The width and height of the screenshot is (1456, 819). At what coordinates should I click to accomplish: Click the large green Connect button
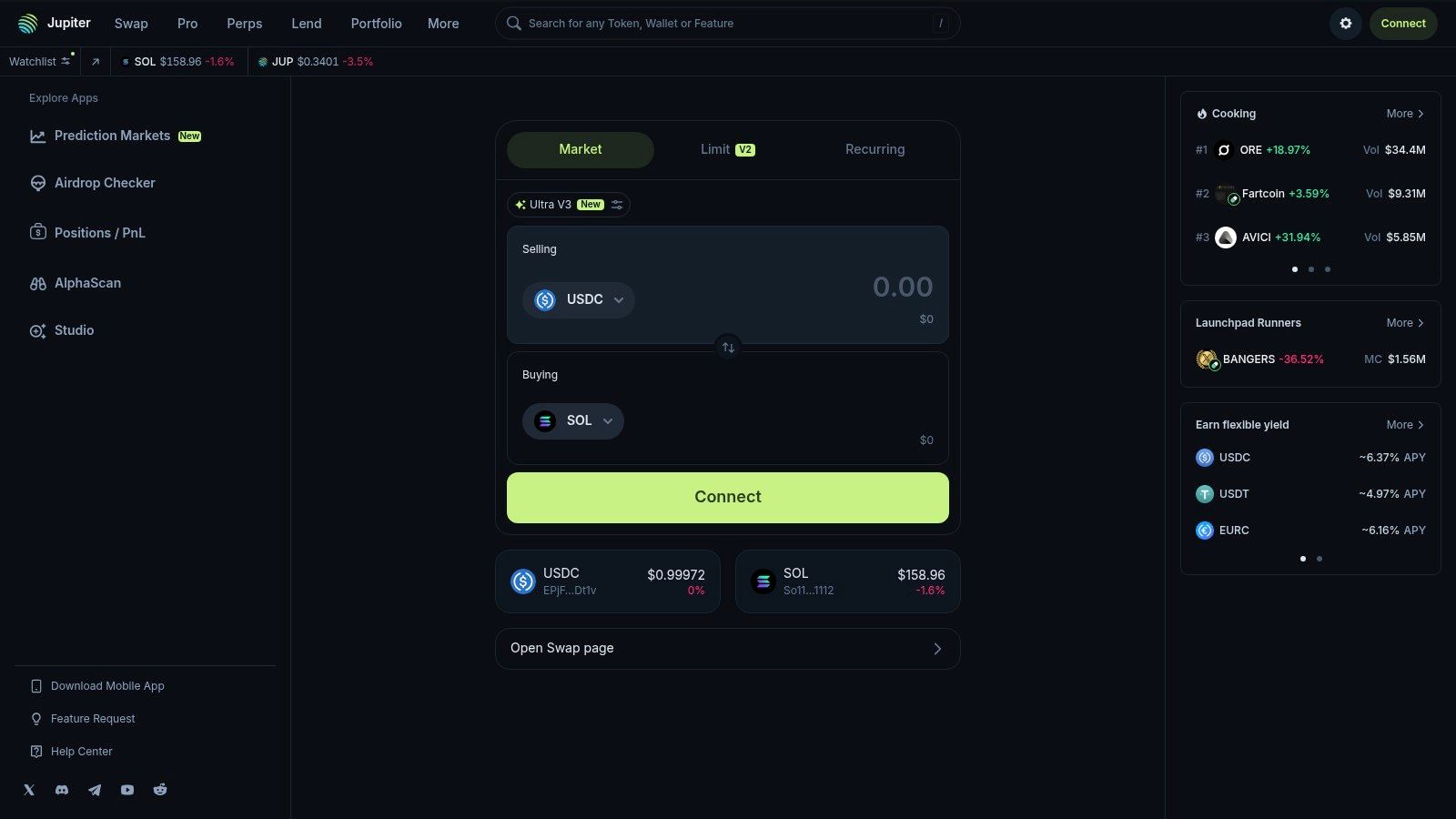[x=728, y=498]
